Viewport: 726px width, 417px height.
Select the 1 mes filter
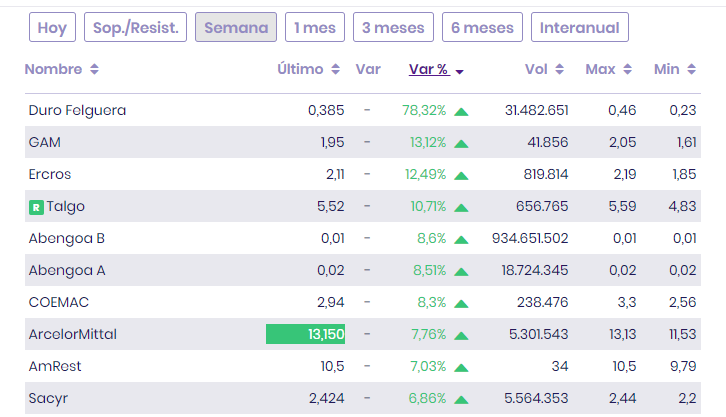pyautogui.click(x=315, y=28)
